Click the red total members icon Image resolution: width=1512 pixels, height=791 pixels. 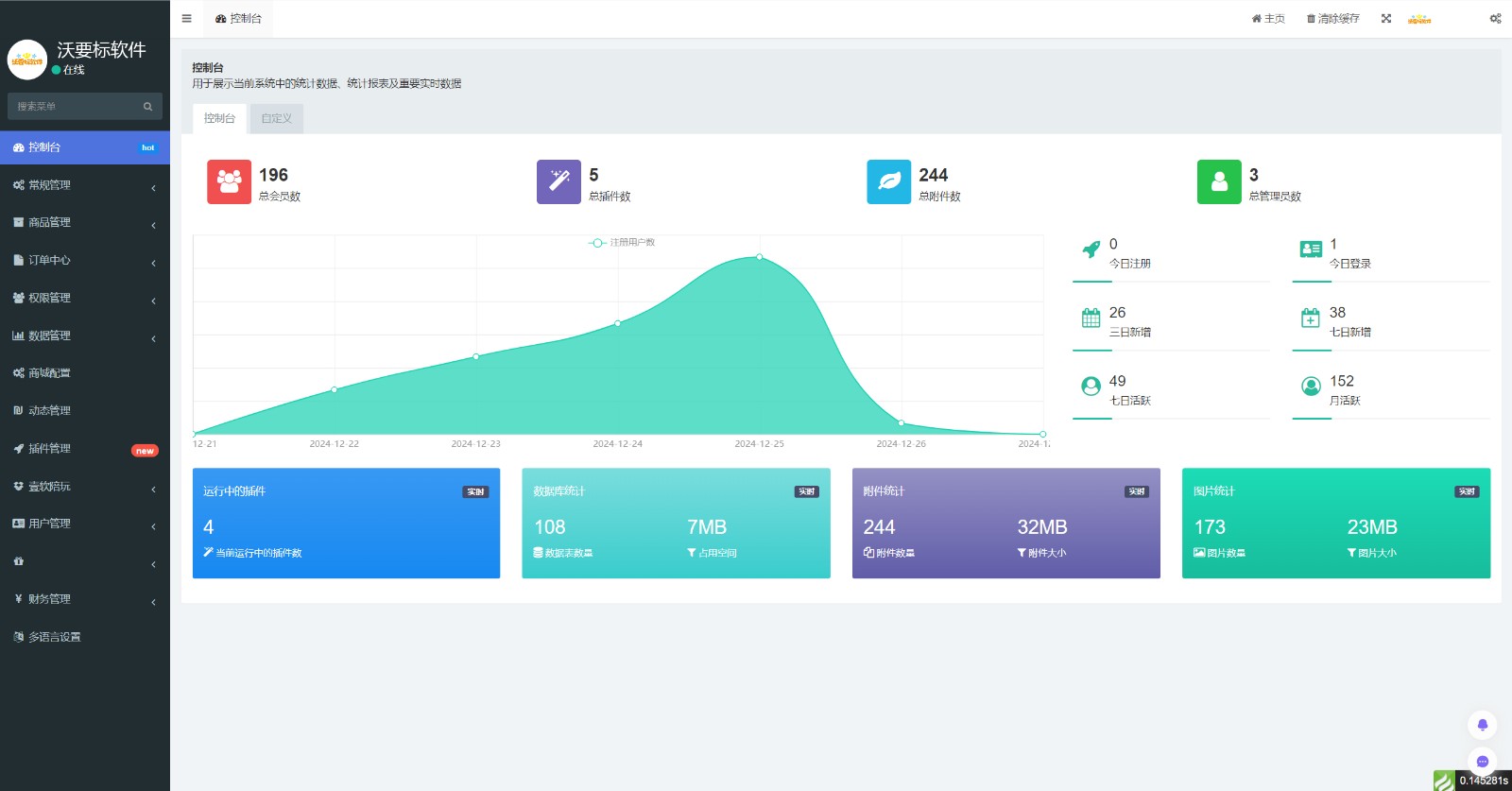pos(229,181)
